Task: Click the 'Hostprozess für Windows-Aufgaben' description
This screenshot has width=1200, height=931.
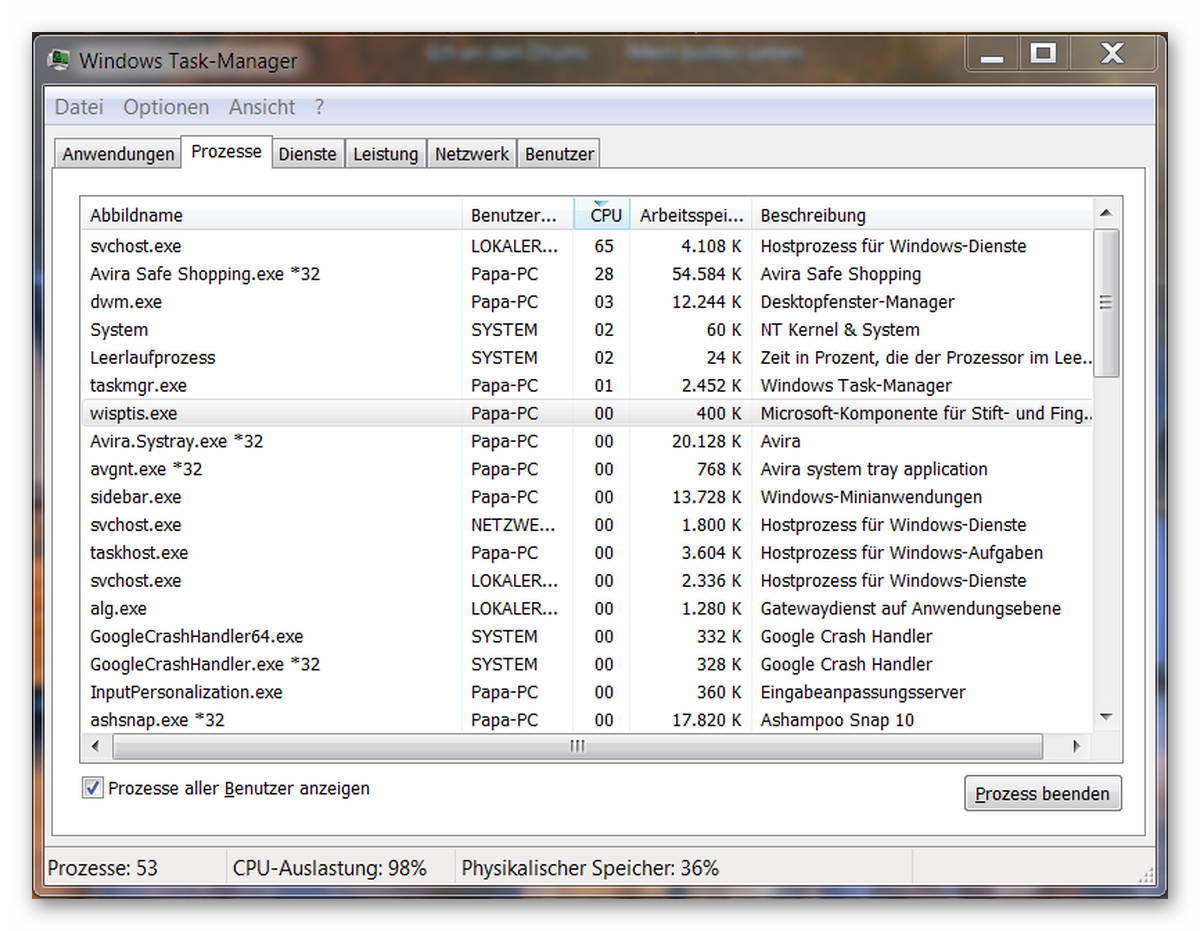Action: point(902,553)
